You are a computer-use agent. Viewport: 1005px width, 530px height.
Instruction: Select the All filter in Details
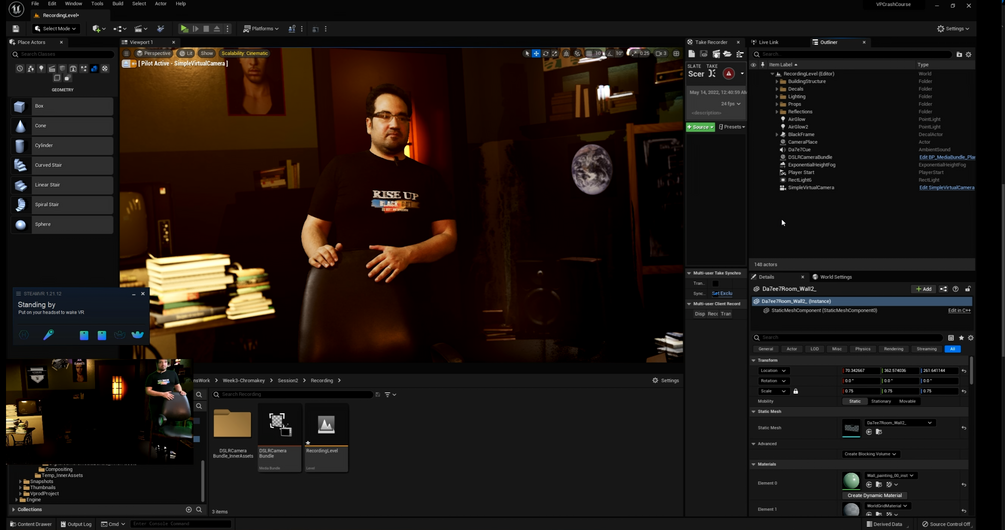point(952,349)
